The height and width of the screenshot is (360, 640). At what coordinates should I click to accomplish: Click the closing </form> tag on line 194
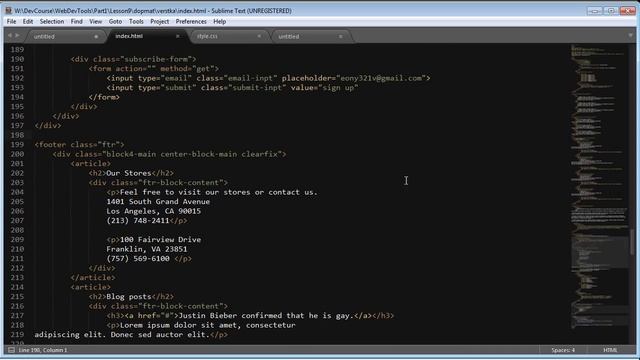click(x=104, y=97)
